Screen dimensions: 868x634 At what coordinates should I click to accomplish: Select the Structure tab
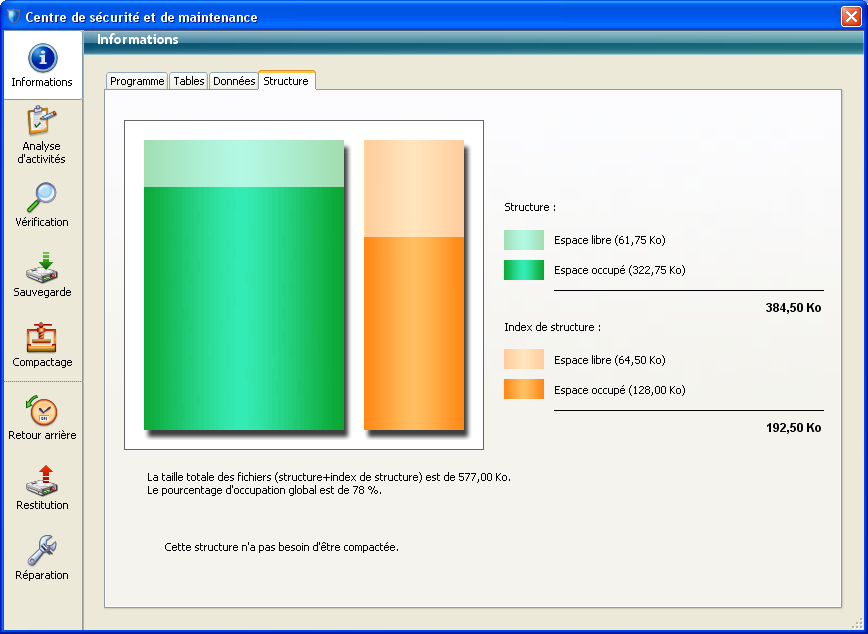(x=286, y=81)
